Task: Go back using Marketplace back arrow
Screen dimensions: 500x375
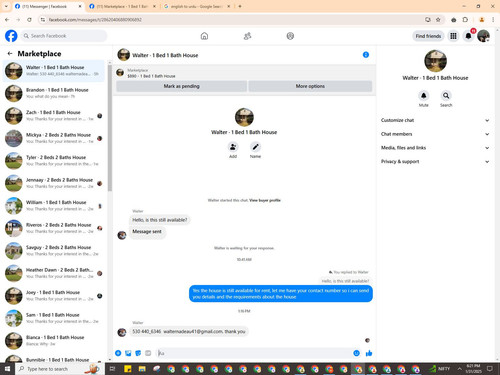Action: click(x=10, y=53)
